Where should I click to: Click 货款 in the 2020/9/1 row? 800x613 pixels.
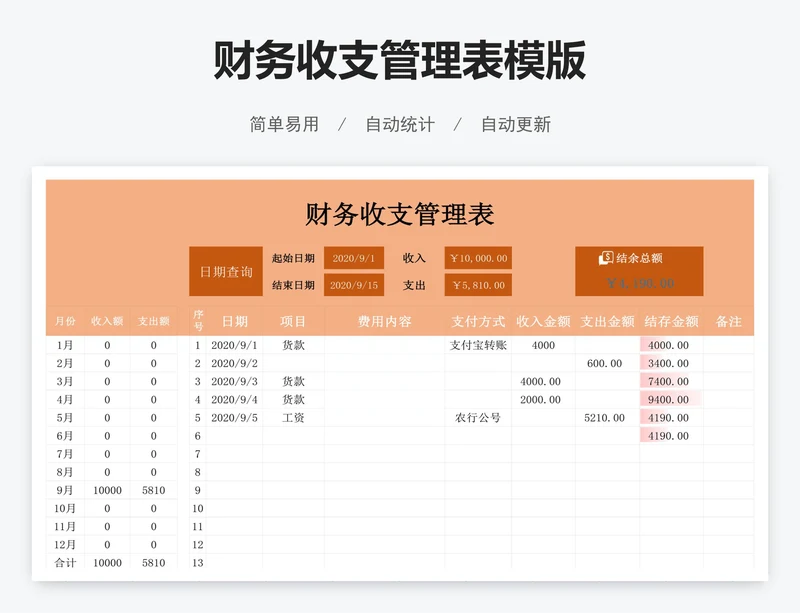293,346
